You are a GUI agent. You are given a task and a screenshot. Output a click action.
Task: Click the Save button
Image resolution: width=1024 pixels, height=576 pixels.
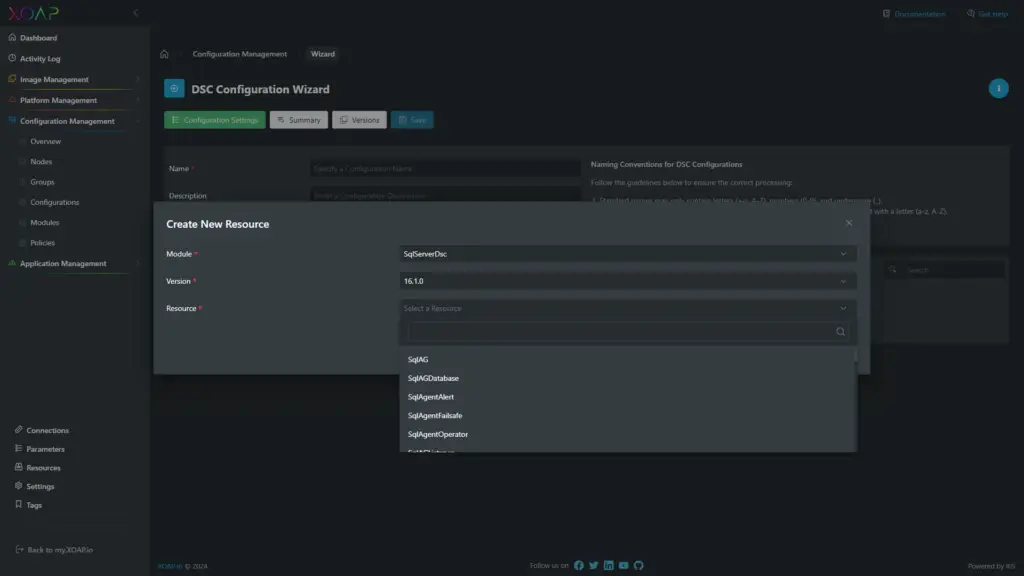coord(412,120)
